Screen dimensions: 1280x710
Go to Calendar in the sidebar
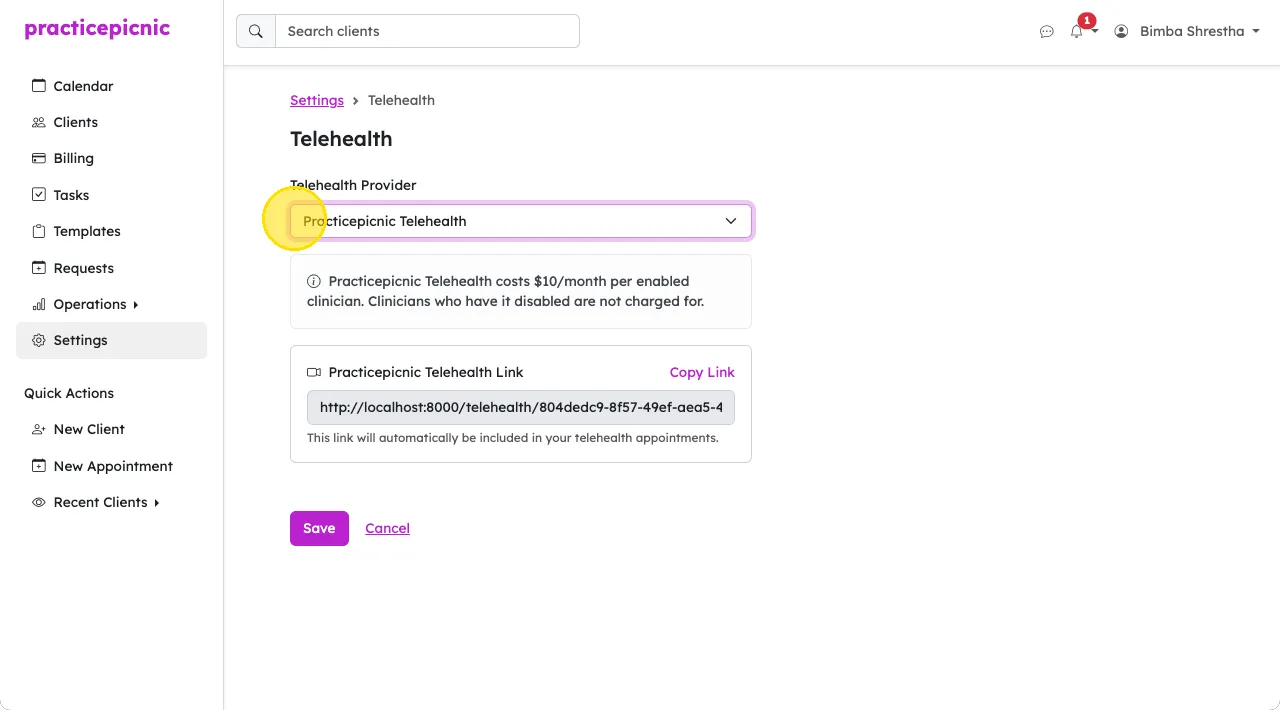[111, 86]
